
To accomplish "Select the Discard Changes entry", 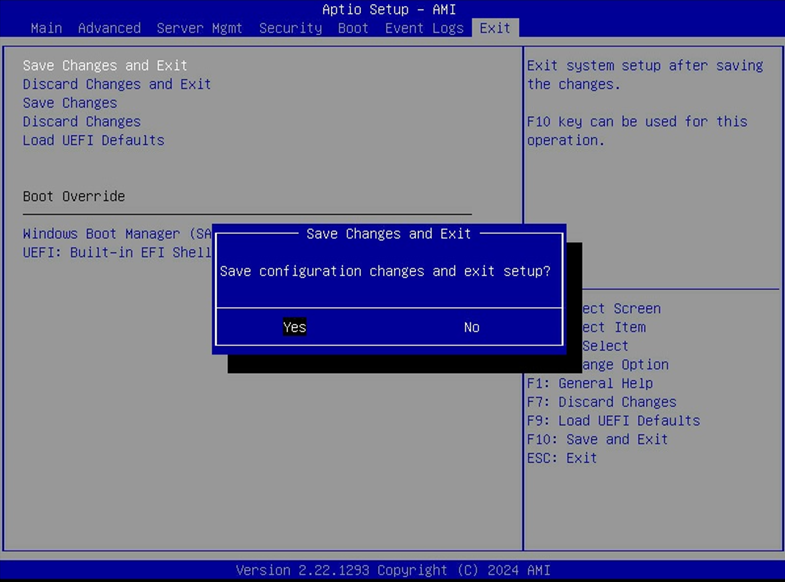I will 82,122.
